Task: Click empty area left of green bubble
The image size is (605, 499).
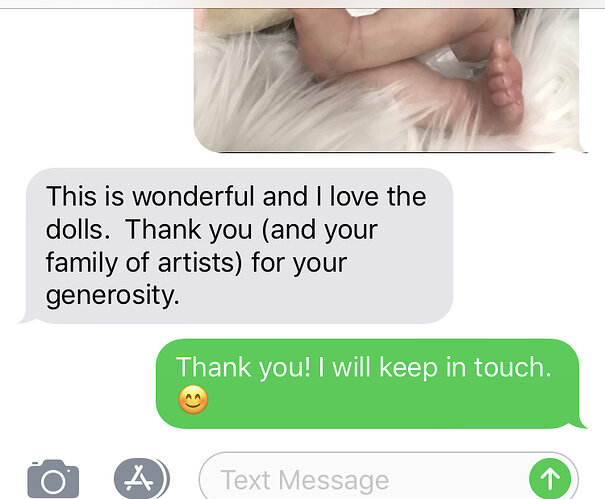Action: (x=77, y=384)
